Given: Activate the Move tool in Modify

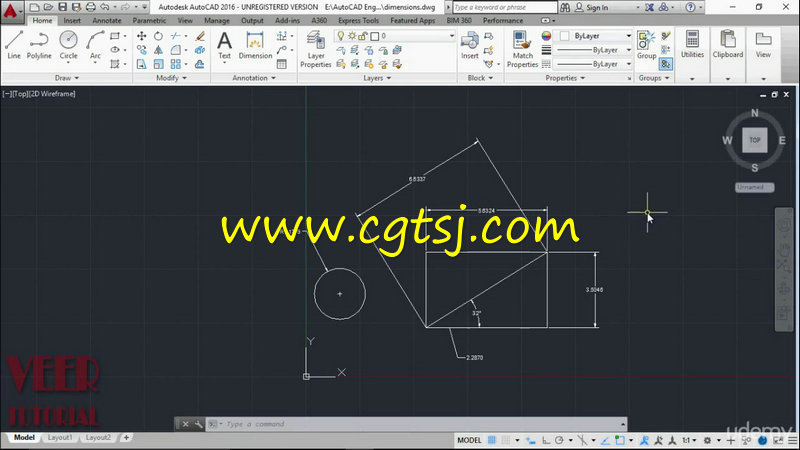Looking at the screenshot, I should tap(141, 36).
